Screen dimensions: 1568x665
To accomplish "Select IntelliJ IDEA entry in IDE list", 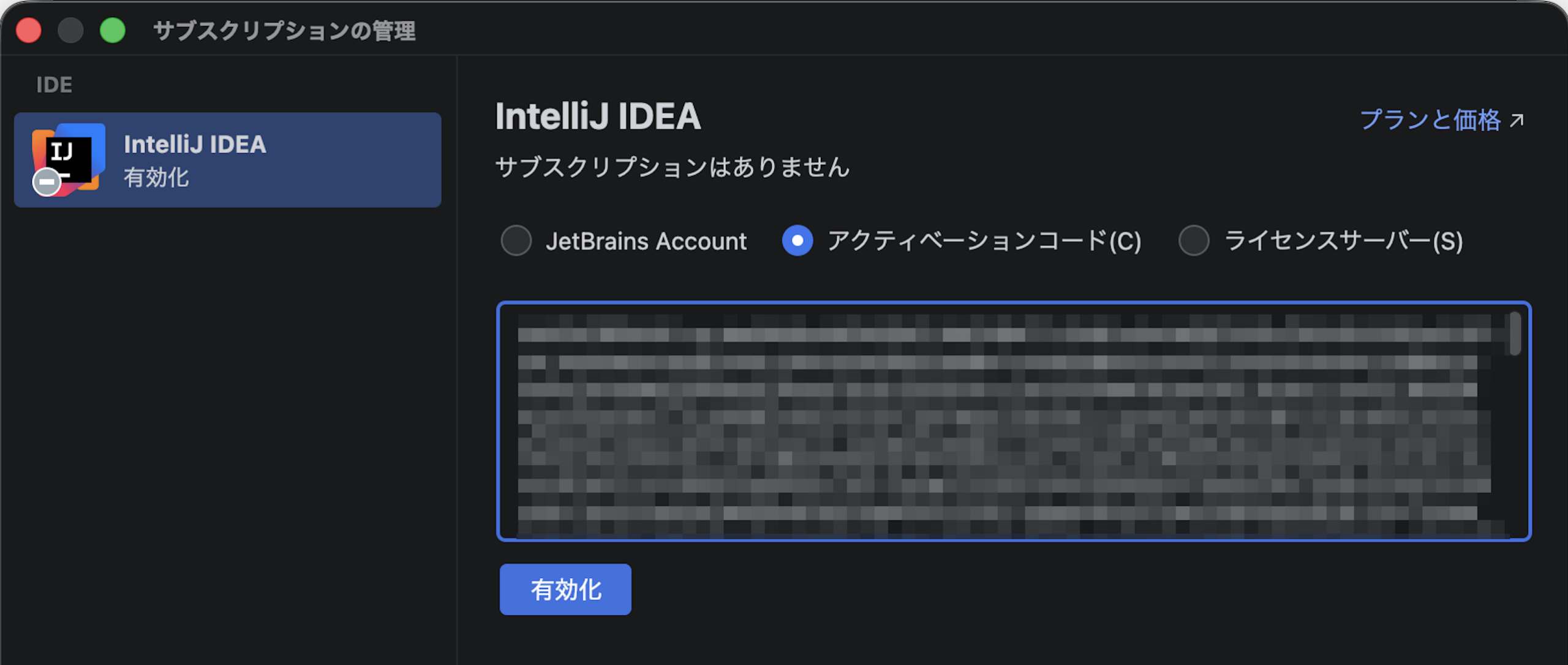I will (x=227, y=160).
